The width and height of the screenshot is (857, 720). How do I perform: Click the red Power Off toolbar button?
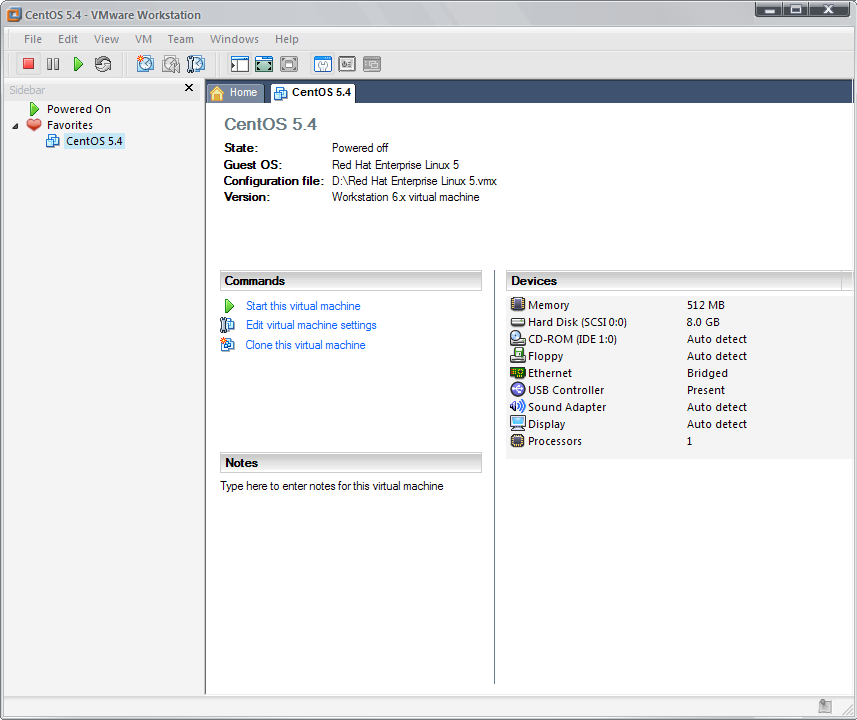[x=29, y=64]
